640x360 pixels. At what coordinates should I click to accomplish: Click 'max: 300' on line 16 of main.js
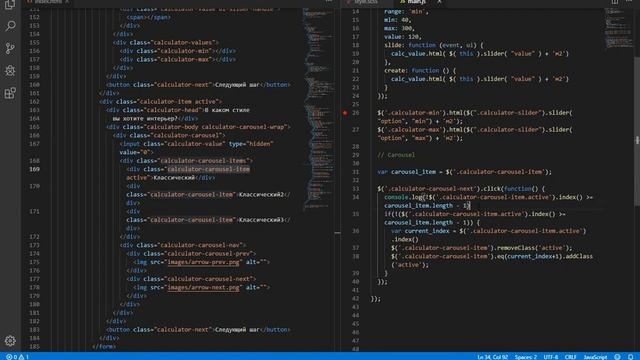(x=398, y=28)
